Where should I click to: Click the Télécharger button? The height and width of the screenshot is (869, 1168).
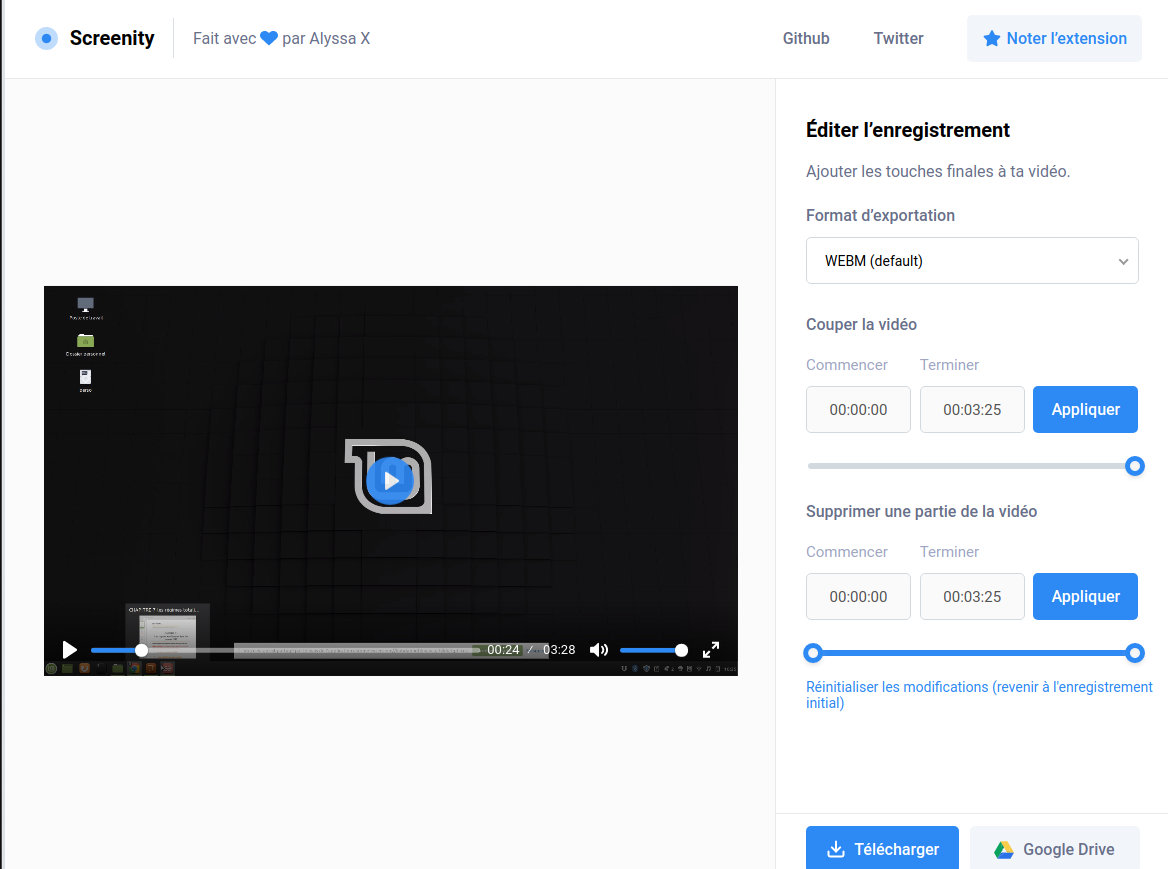[882, 848]
